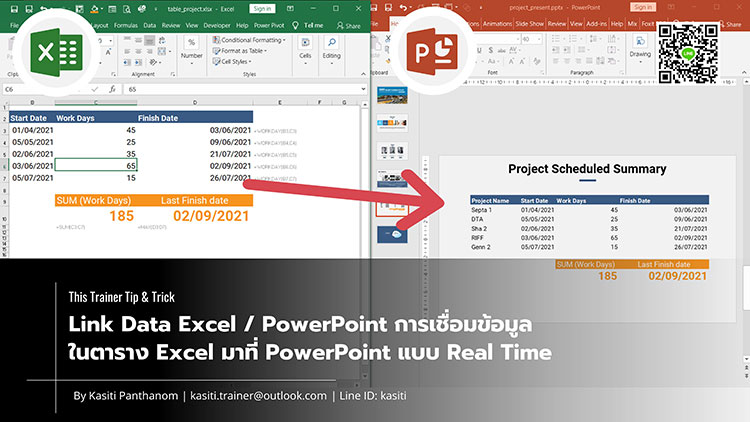Screen dimensions: 750x422
Task: Click Clear All Formatting in PowerPoint's Font group
Action: 537,61
